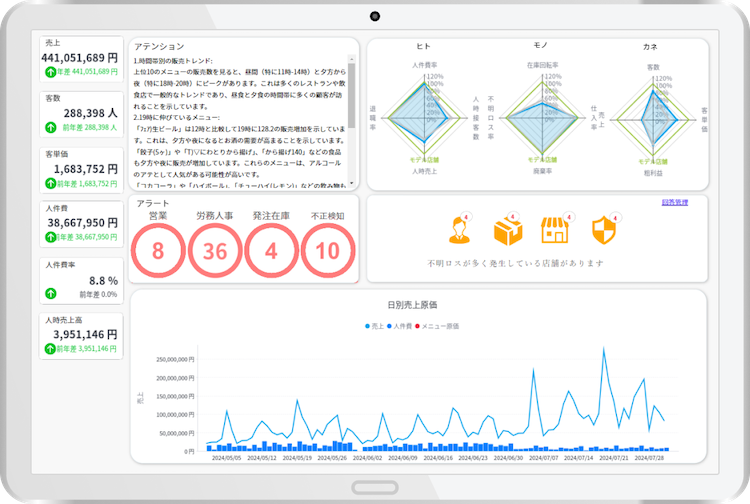Toggle the メニュー原価 legend item in chart

pos(437,326)
